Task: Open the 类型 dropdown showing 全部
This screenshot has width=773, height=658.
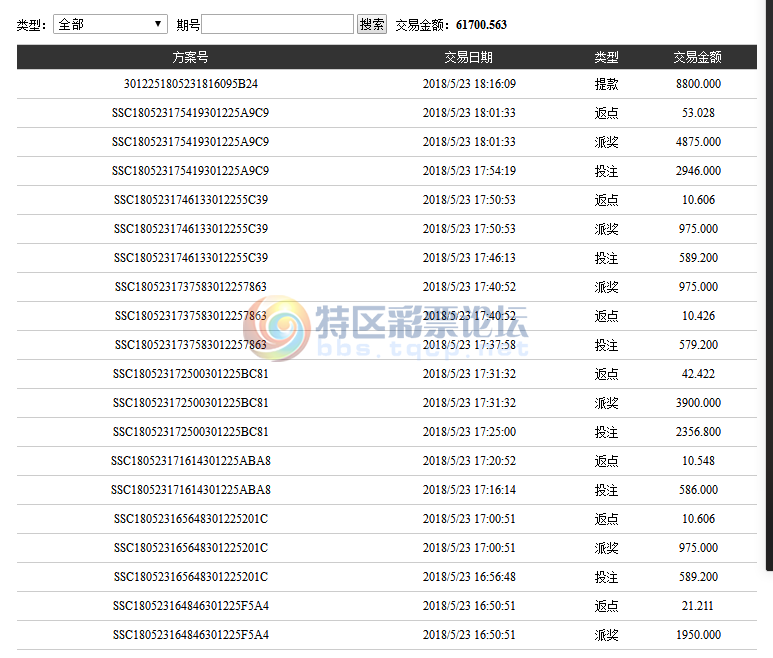Action: [110, 24]
